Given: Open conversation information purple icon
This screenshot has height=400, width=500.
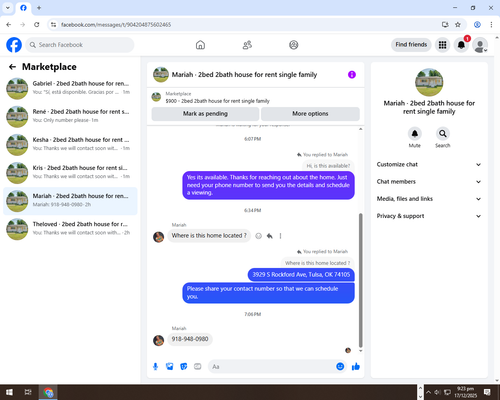Looking at the screenshot, I should tap(352, 75).
